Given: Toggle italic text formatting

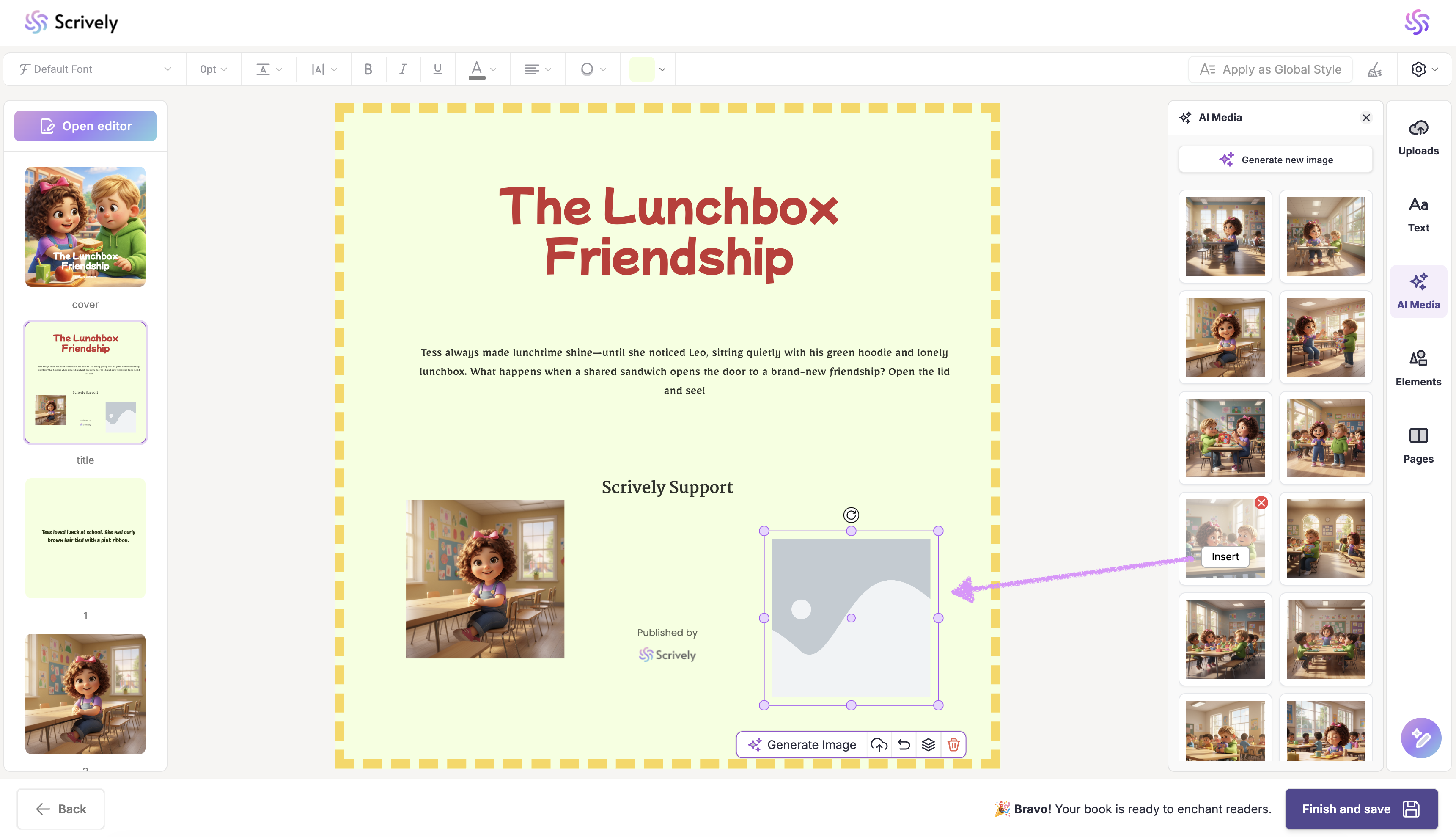Looking at the screenshot, I should click(x=403, y=69).
